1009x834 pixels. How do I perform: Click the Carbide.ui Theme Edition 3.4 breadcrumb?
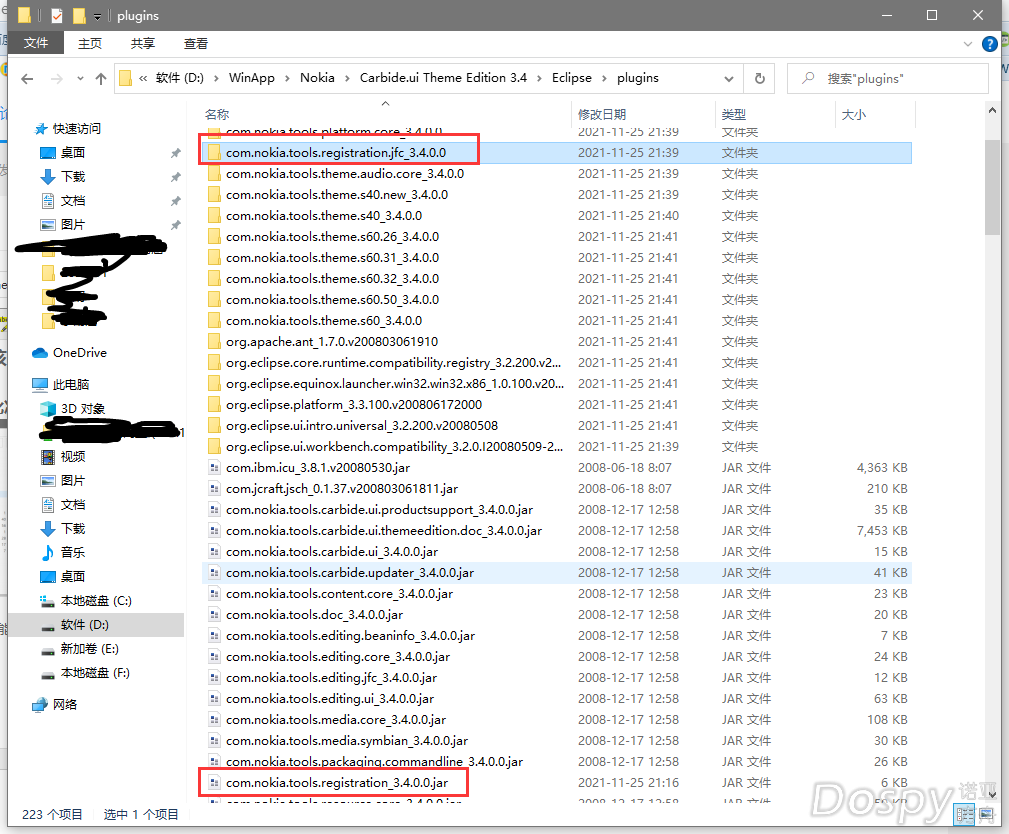click(443, 78)
